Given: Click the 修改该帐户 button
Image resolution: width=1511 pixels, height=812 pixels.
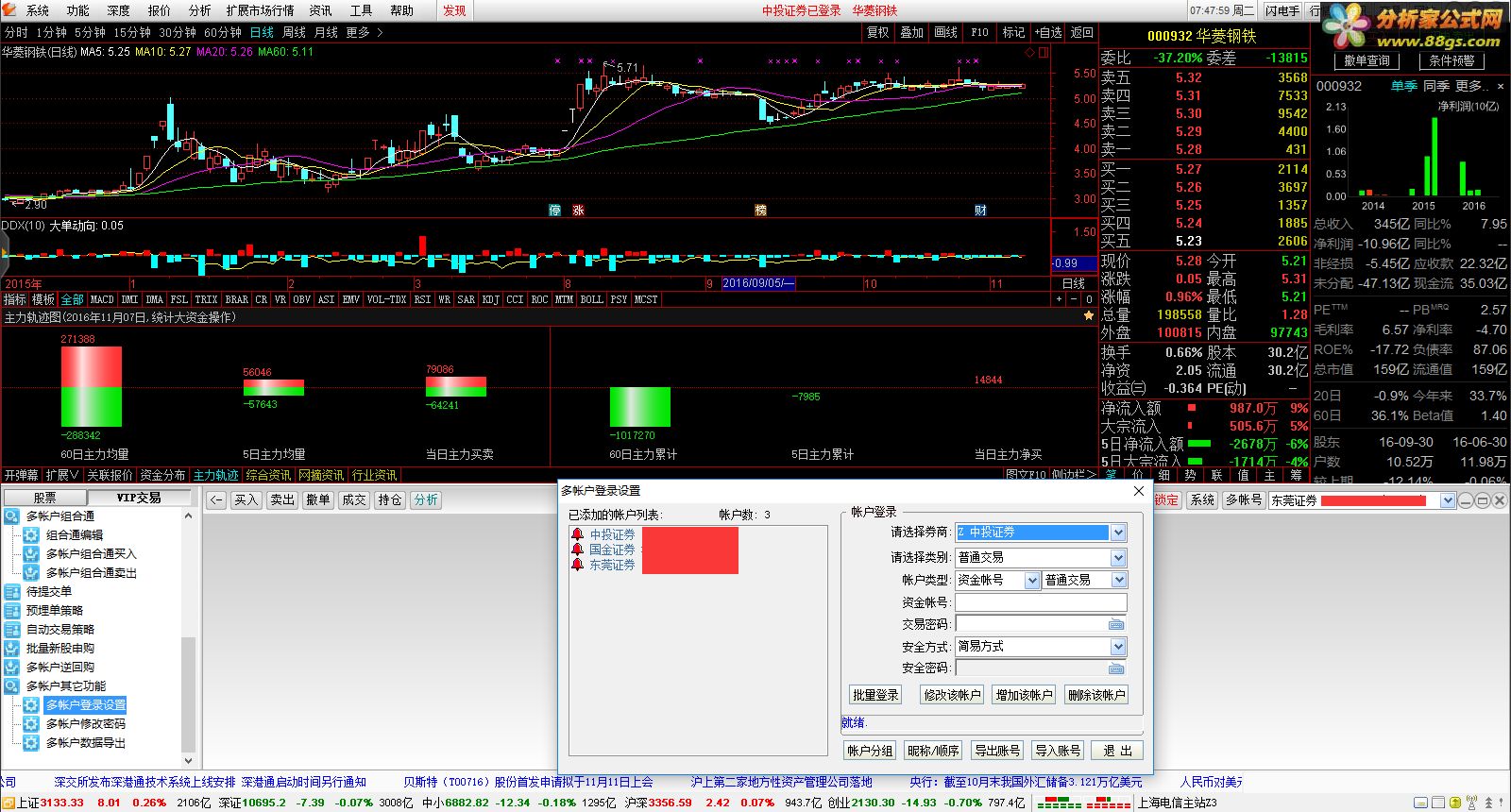Looking at the screenshot, I should pyautogui.click(x=952, y=695).
